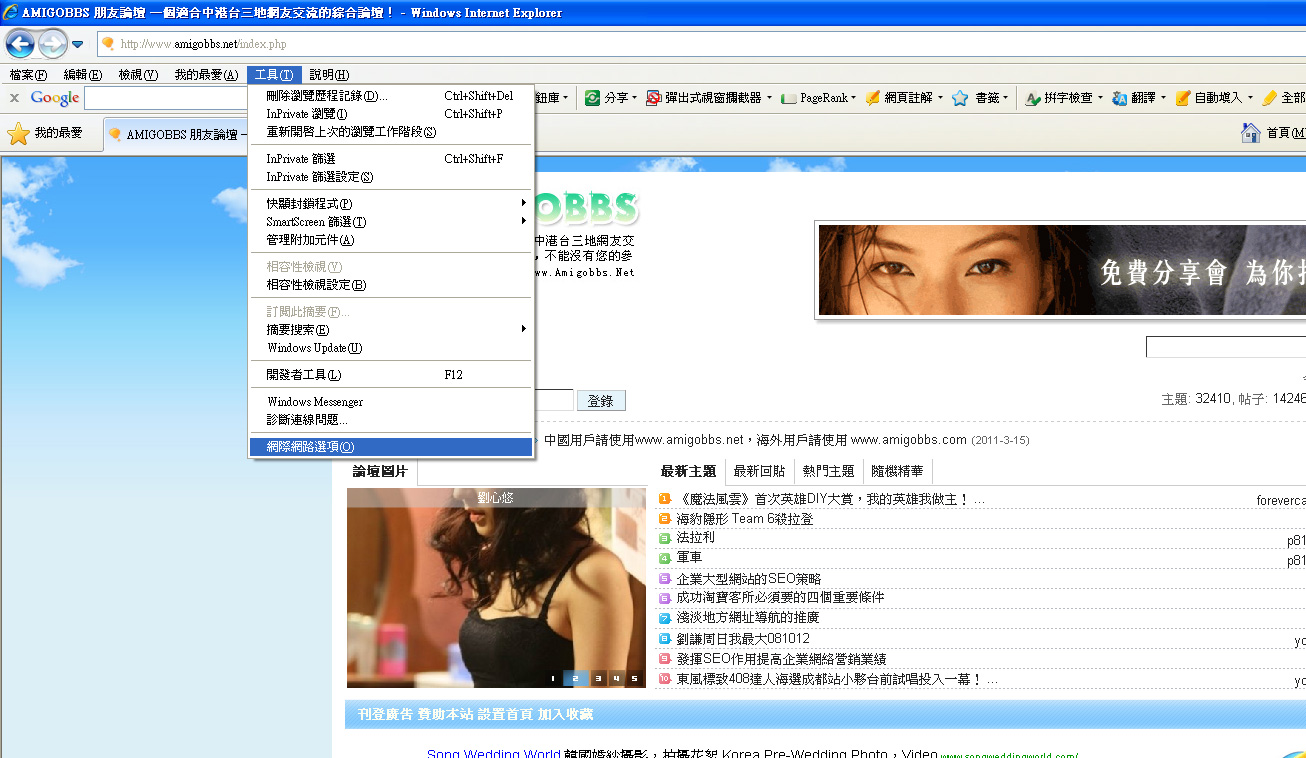Open the 檢視 menu in menu bar
The width and height of the screenshot is (1306, 758).
[x=137, y=75]
